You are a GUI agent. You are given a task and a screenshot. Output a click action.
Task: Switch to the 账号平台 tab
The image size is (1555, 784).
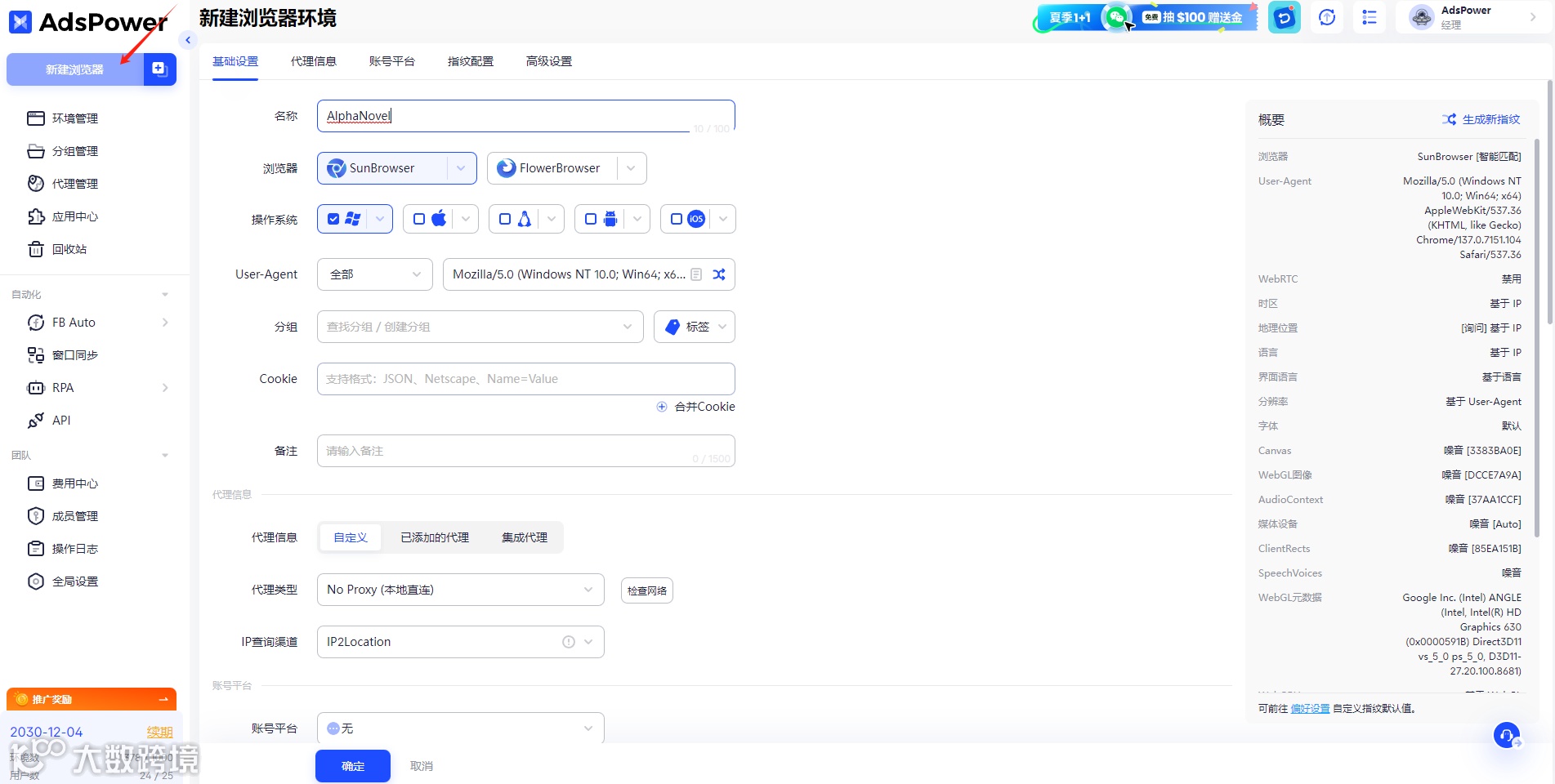coord(392,61)
